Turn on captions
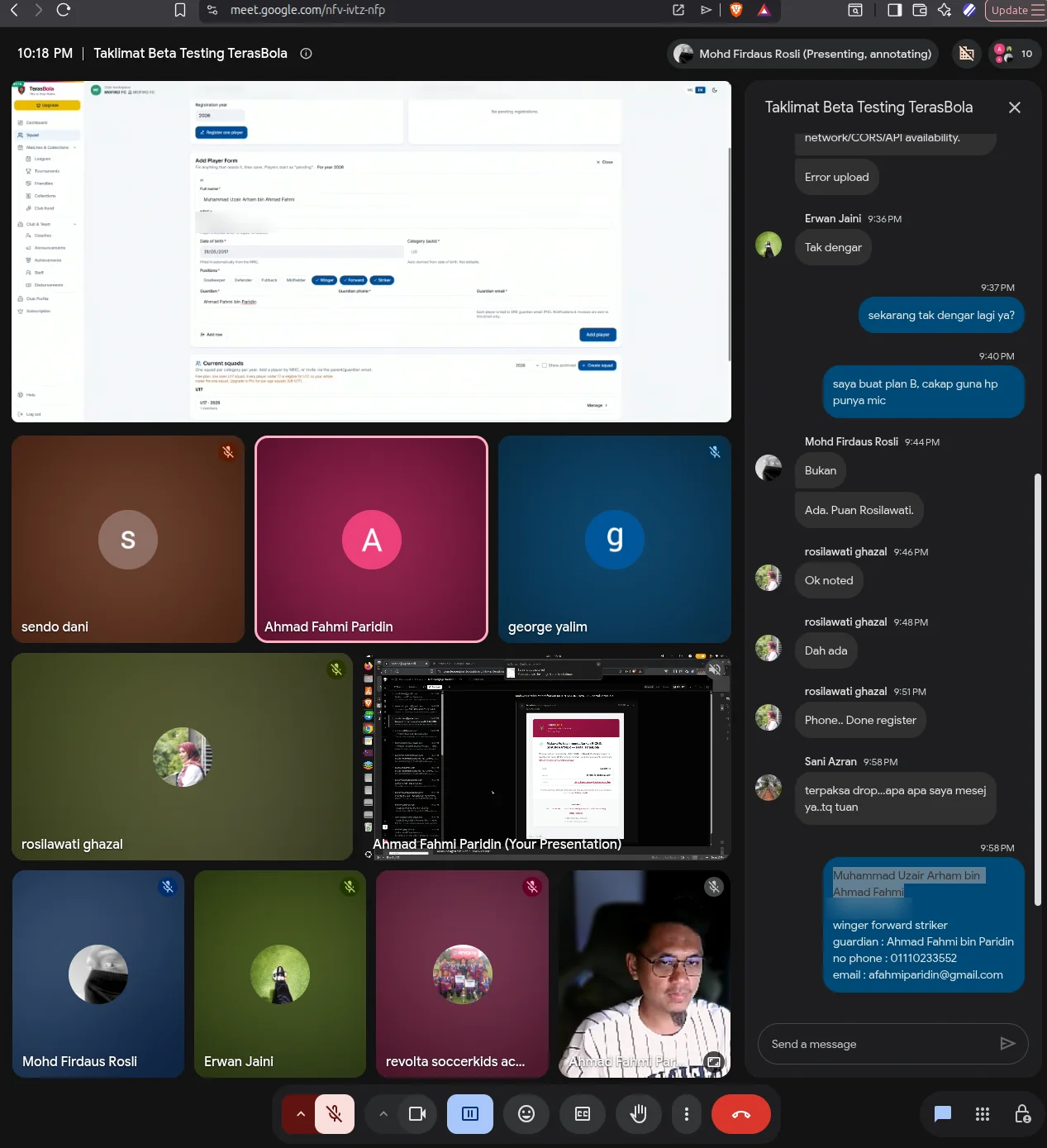 coord(583,1114)
